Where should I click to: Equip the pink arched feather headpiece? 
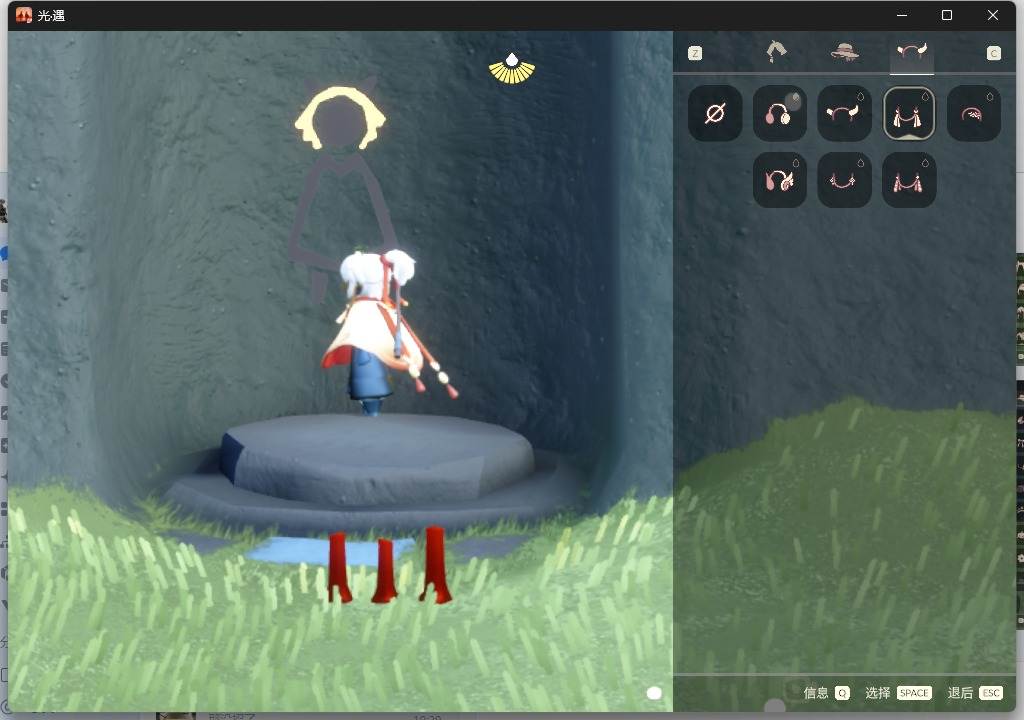tap(974, 114)
